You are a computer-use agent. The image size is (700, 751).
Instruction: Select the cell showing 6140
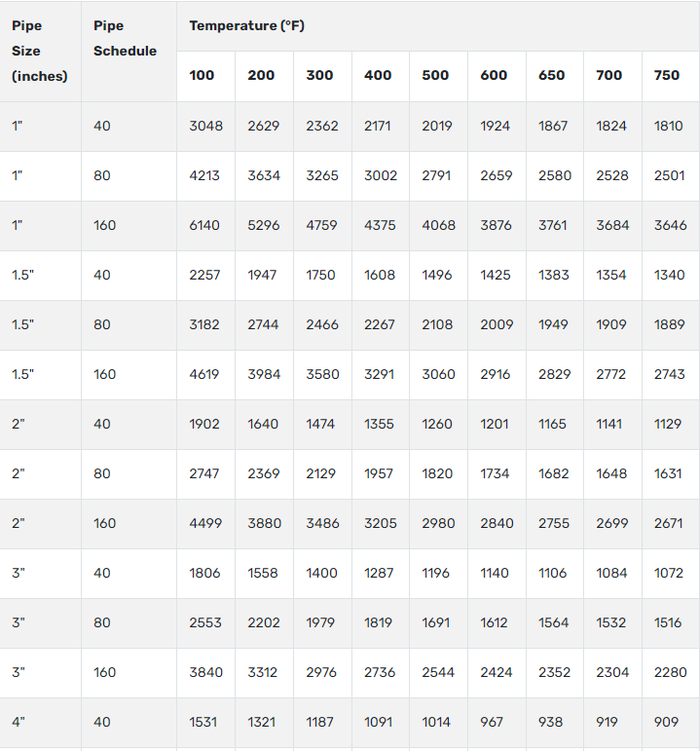[205, 225]
